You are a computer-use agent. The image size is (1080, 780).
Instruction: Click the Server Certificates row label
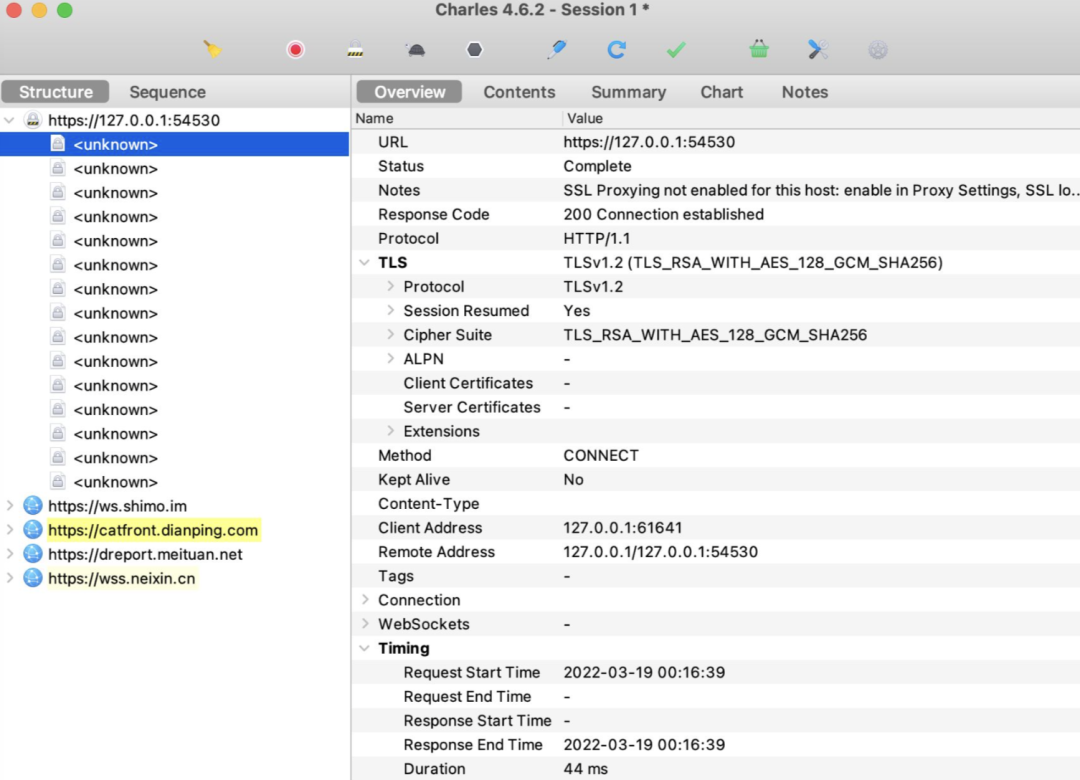coord(472,407)
